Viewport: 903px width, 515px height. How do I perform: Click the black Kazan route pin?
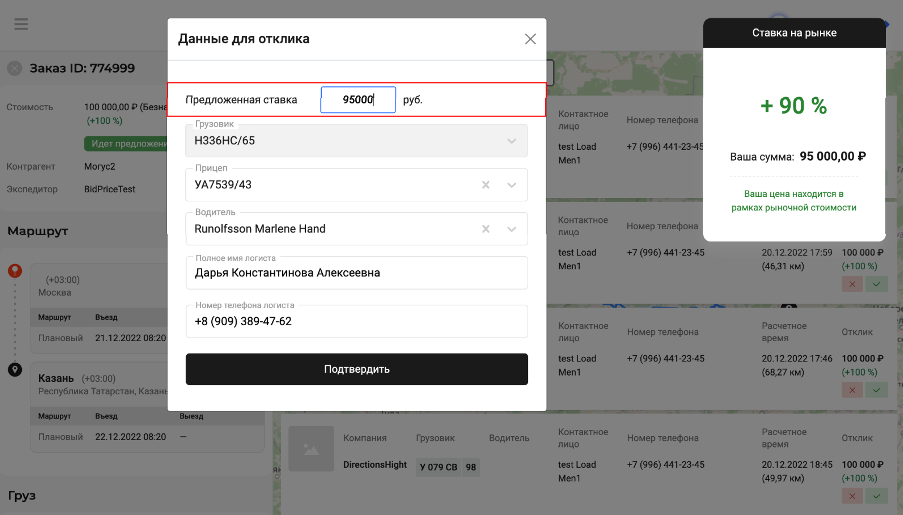click(15, 370)
